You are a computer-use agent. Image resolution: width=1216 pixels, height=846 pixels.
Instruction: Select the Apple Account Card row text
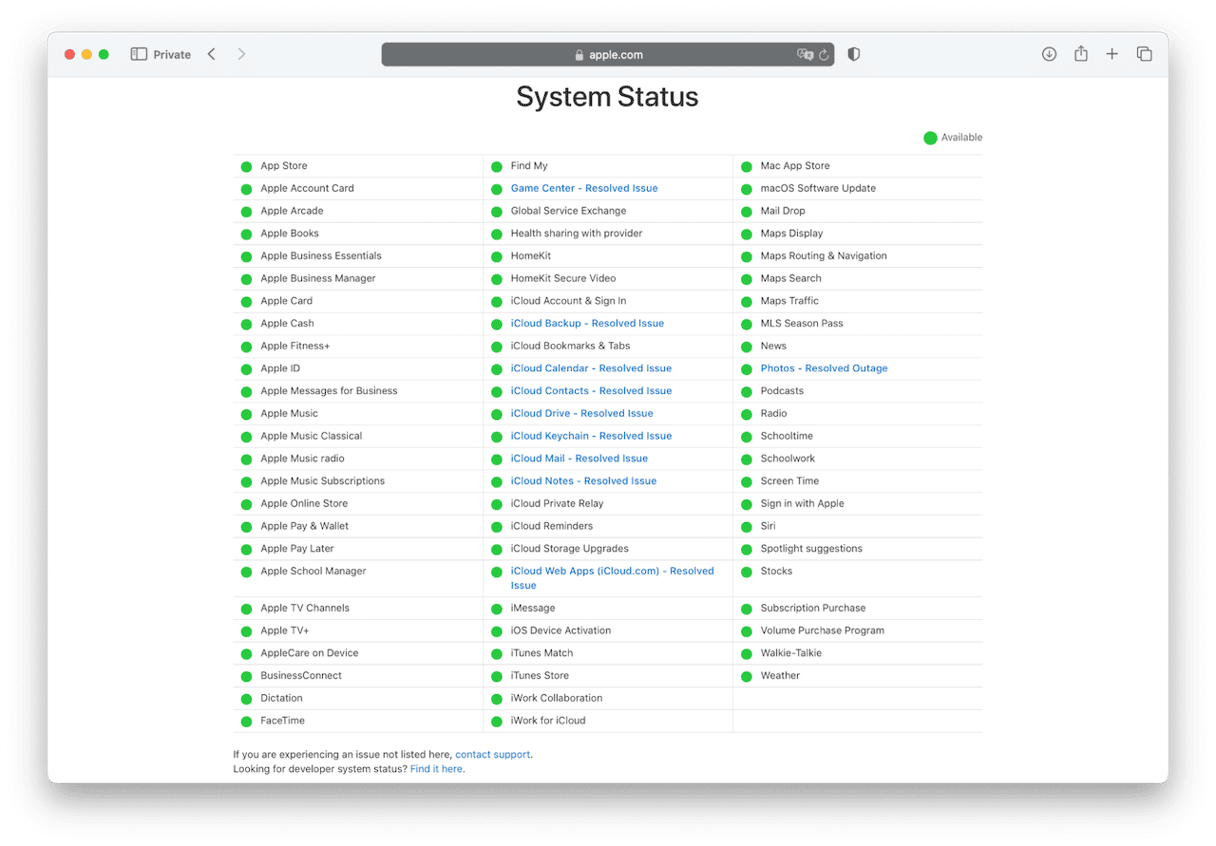point(307,188)
